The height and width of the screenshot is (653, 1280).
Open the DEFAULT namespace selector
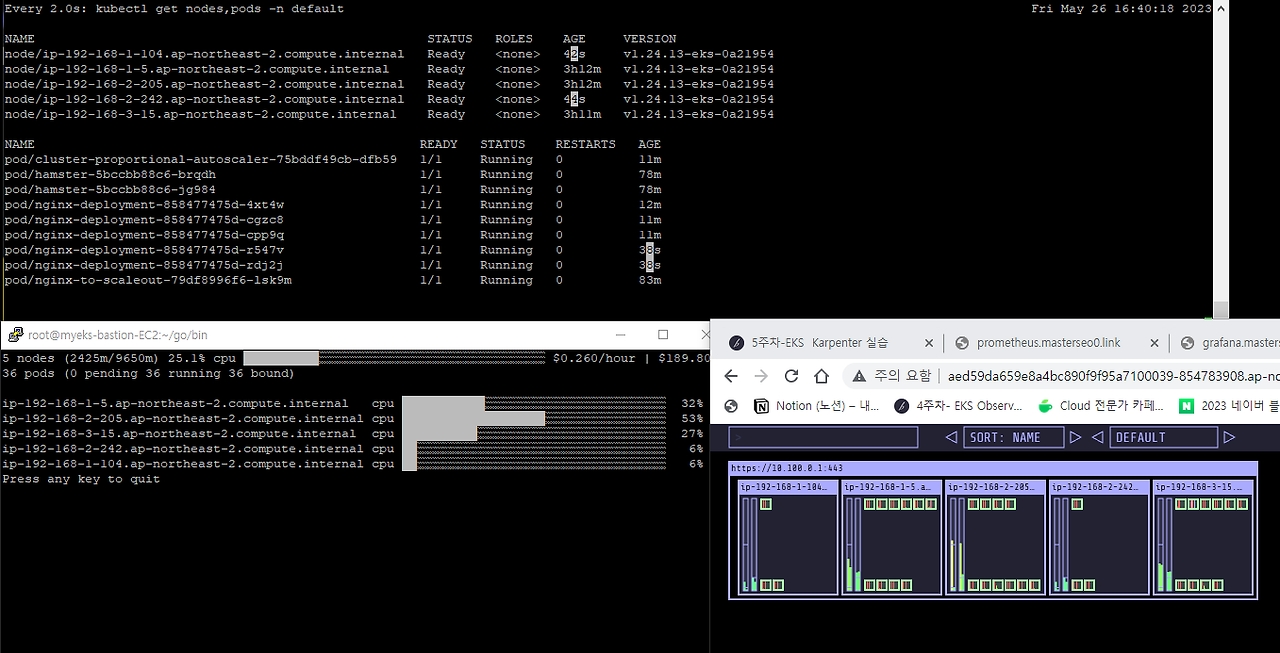click(x=1163, y=437)
